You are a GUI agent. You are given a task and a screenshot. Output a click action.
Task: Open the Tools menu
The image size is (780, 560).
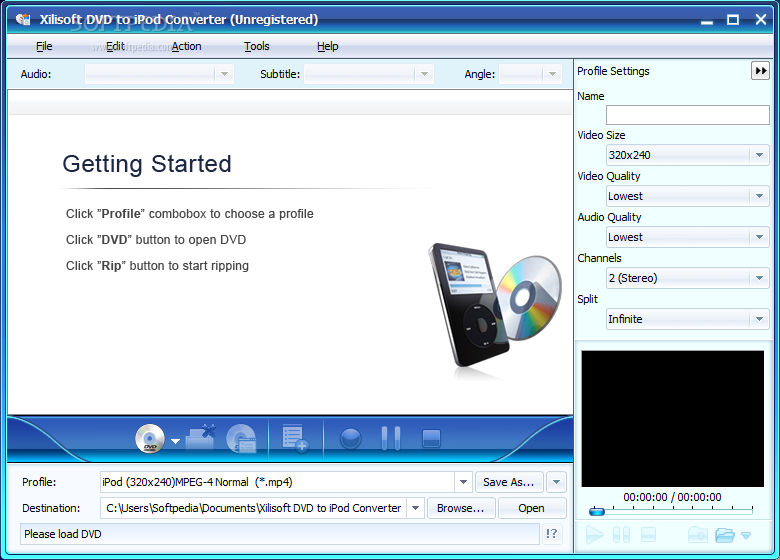[x=257, y=46]
